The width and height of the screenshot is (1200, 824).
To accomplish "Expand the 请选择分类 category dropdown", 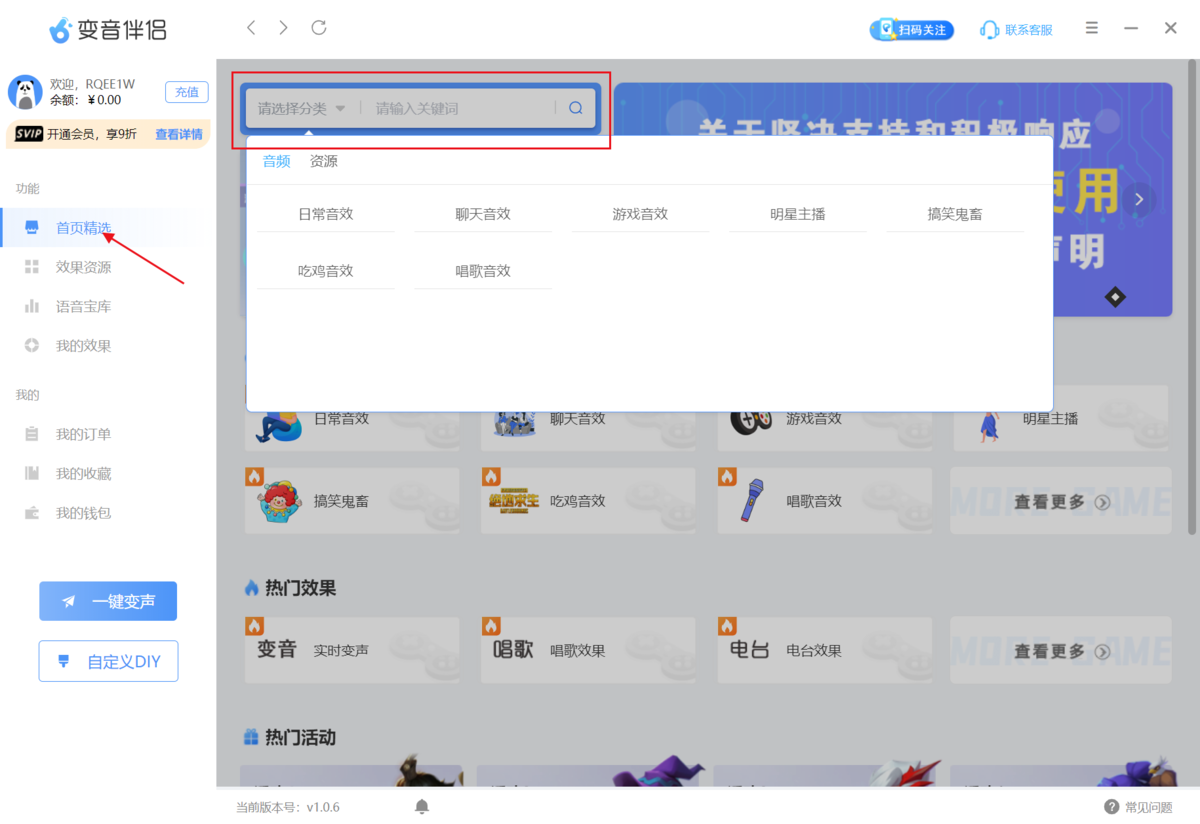I will click(301, 108).
